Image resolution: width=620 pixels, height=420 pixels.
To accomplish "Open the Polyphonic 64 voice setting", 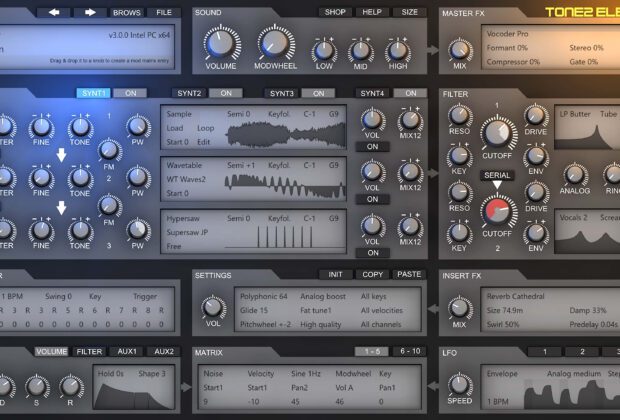I will point(264,296).
